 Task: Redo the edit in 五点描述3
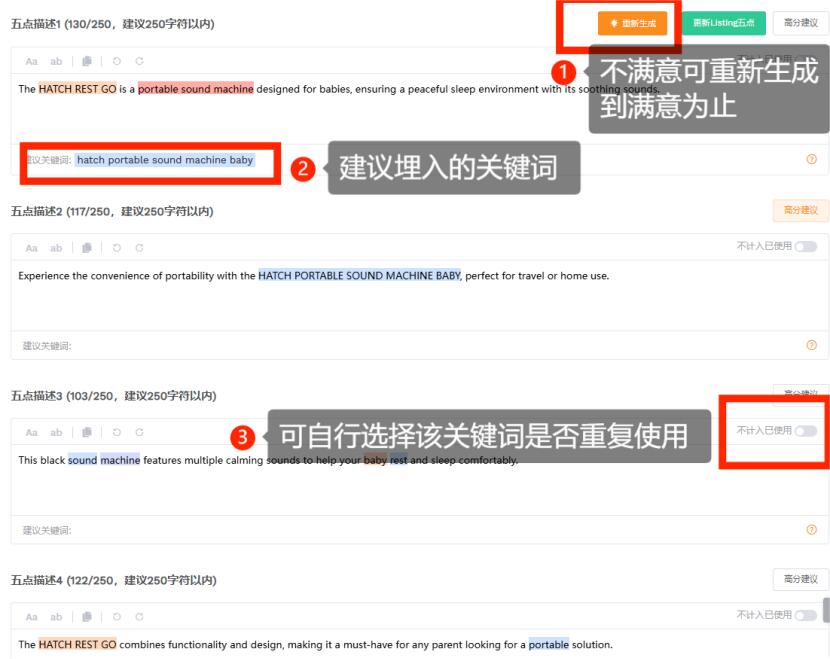point(139,432)
